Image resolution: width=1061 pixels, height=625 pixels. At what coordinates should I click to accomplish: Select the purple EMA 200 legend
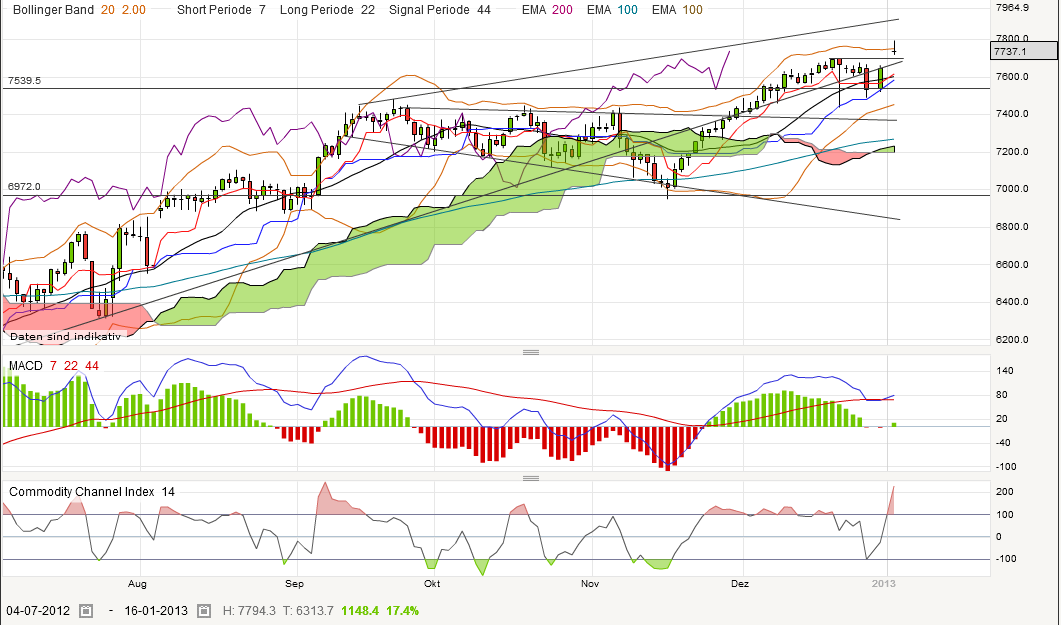[x=548, y=10]
